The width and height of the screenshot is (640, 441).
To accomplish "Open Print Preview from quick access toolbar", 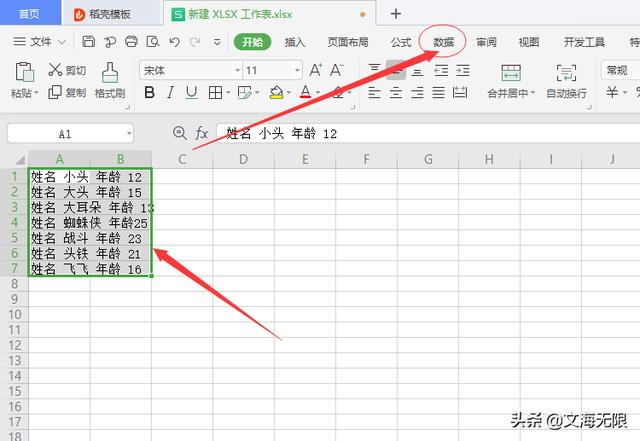I will point(153,42).
